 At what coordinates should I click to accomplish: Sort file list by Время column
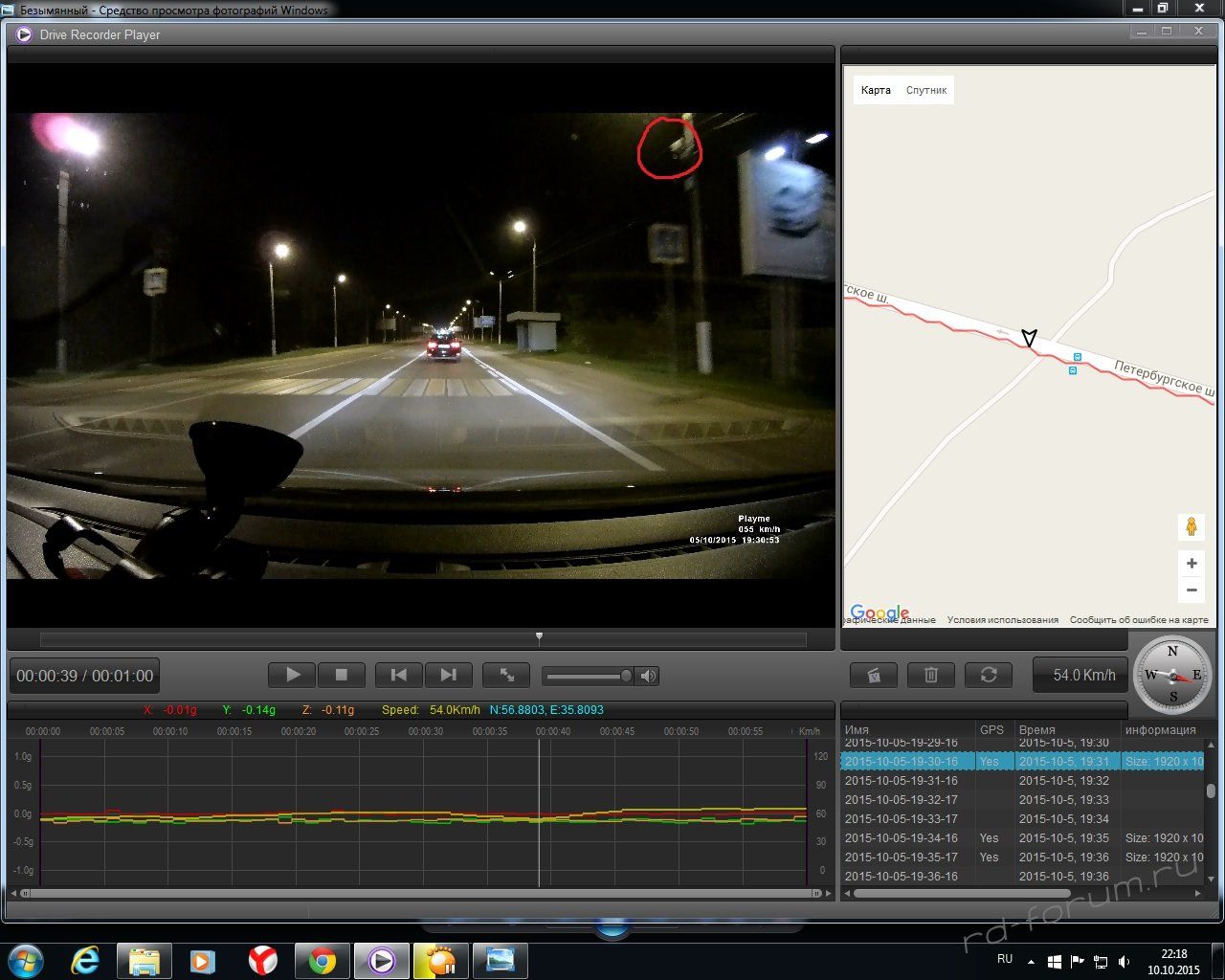[x=1037, y=730]
